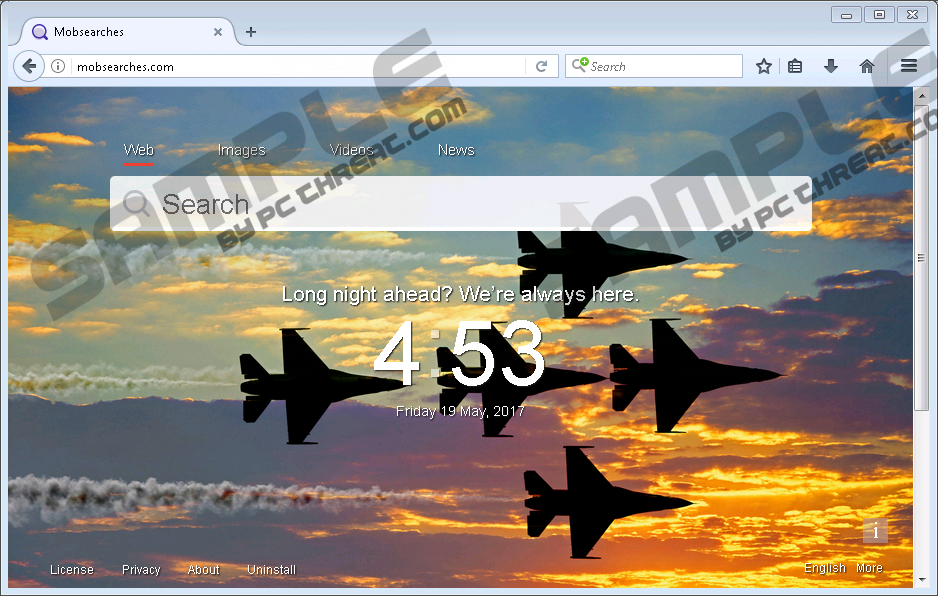This screenshot has height=596, width=938.
Task: Expand the More options in footer
Action: (869, 568)
